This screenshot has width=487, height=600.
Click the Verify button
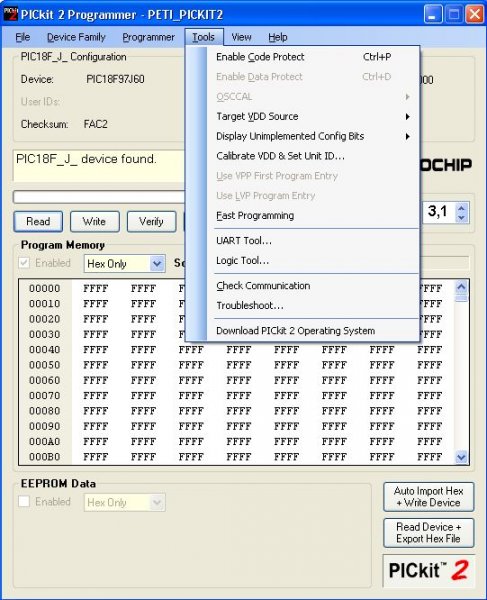click(x=151, y=222)
